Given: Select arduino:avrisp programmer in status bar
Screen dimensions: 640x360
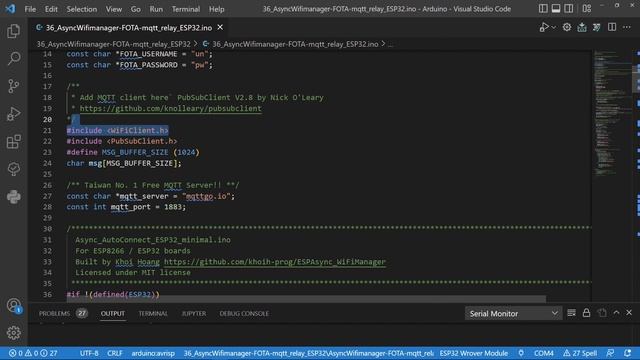Looking at the screenshot, I should [153, 353].
